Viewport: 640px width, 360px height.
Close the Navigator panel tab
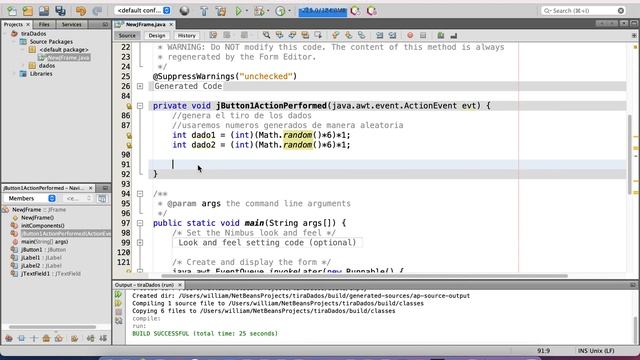[x=91, y=188]
